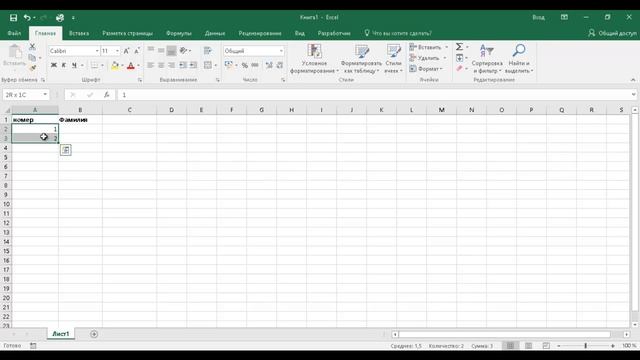Insert function with fx button
Image resolution: width=640 pixels, height=360 pixels.
tap(107, 95)
